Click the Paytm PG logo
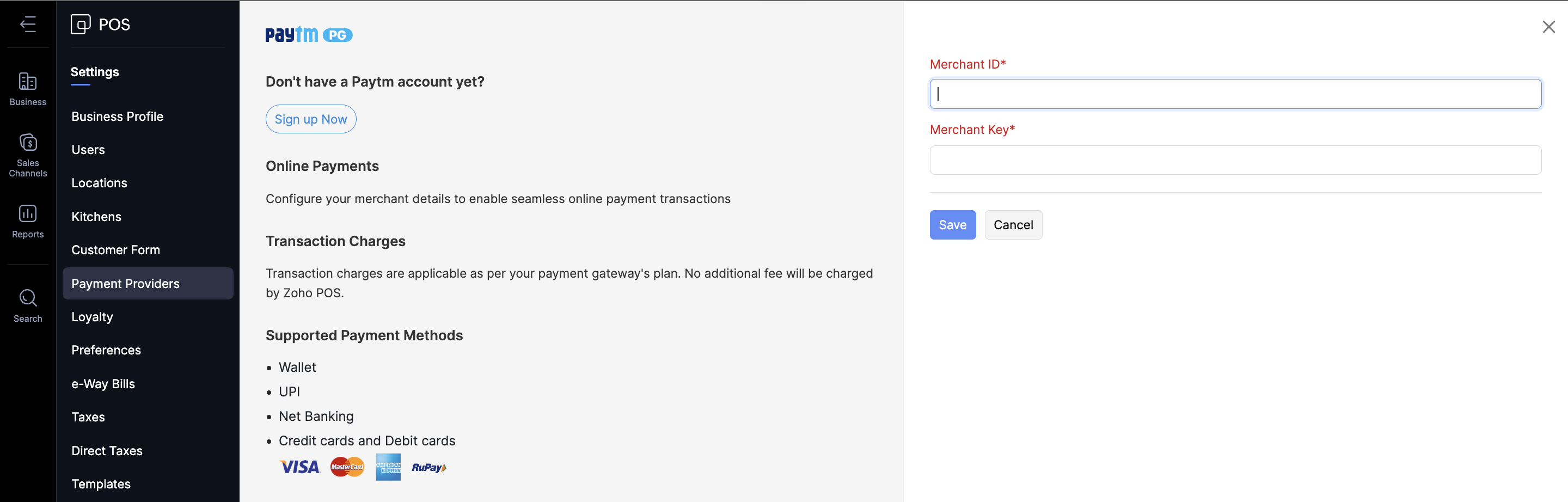Viewport: 1568px width, 502px height. 309,35
